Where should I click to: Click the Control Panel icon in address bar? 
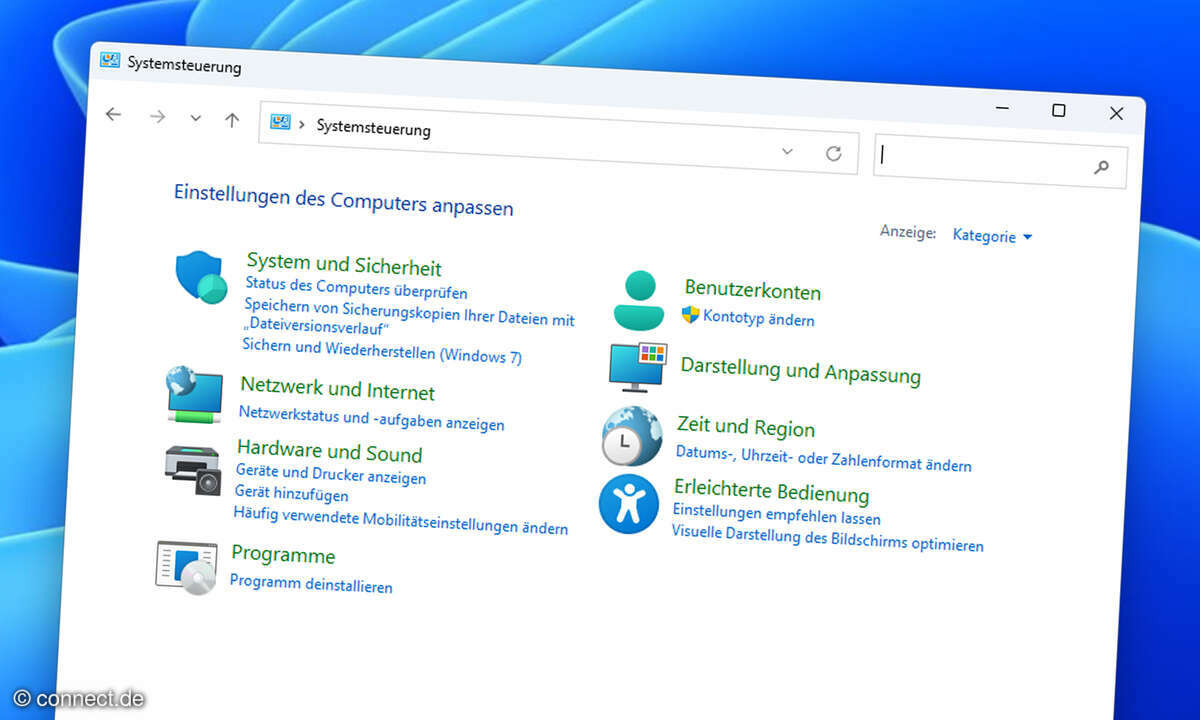tap(280, 122)
